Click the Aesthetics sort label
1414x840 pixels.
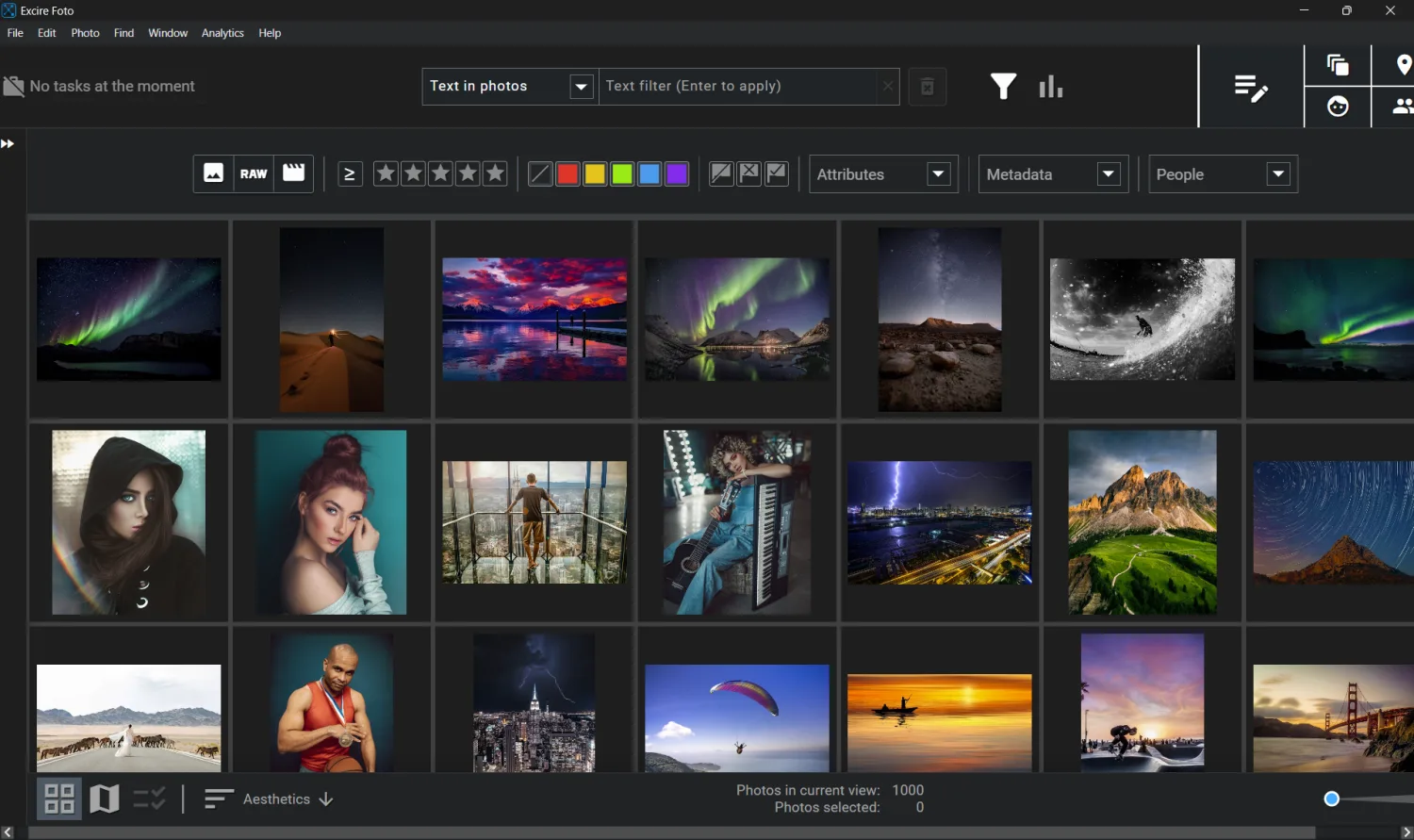pos(276,799)
